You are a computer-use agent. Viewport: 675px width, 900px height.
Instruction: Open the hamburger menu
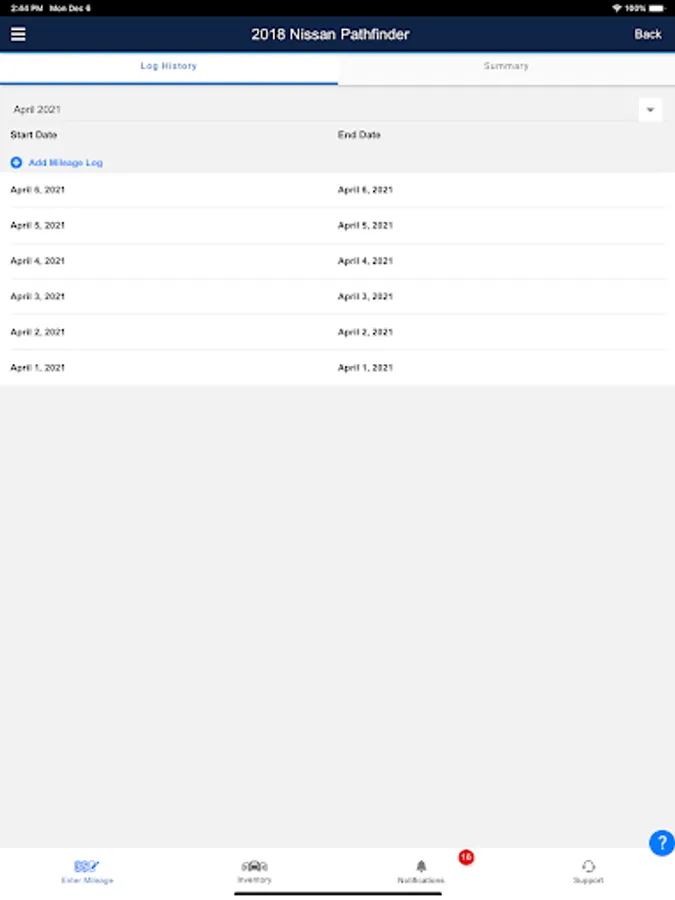point(18,34)
